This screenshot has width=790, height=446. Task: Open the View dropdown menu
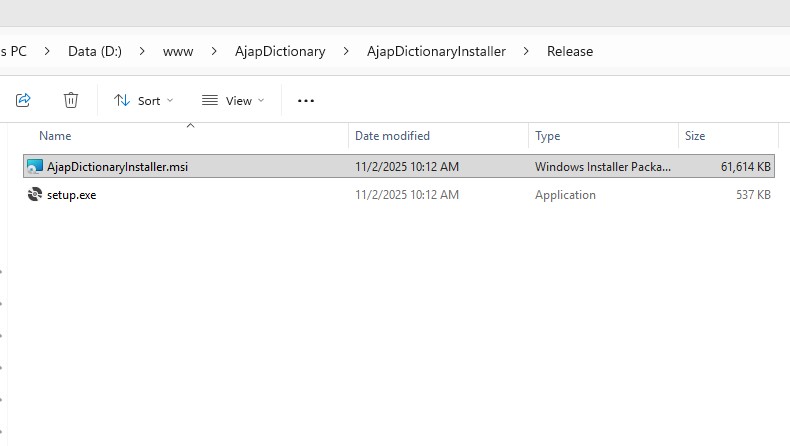click(233, 100)
